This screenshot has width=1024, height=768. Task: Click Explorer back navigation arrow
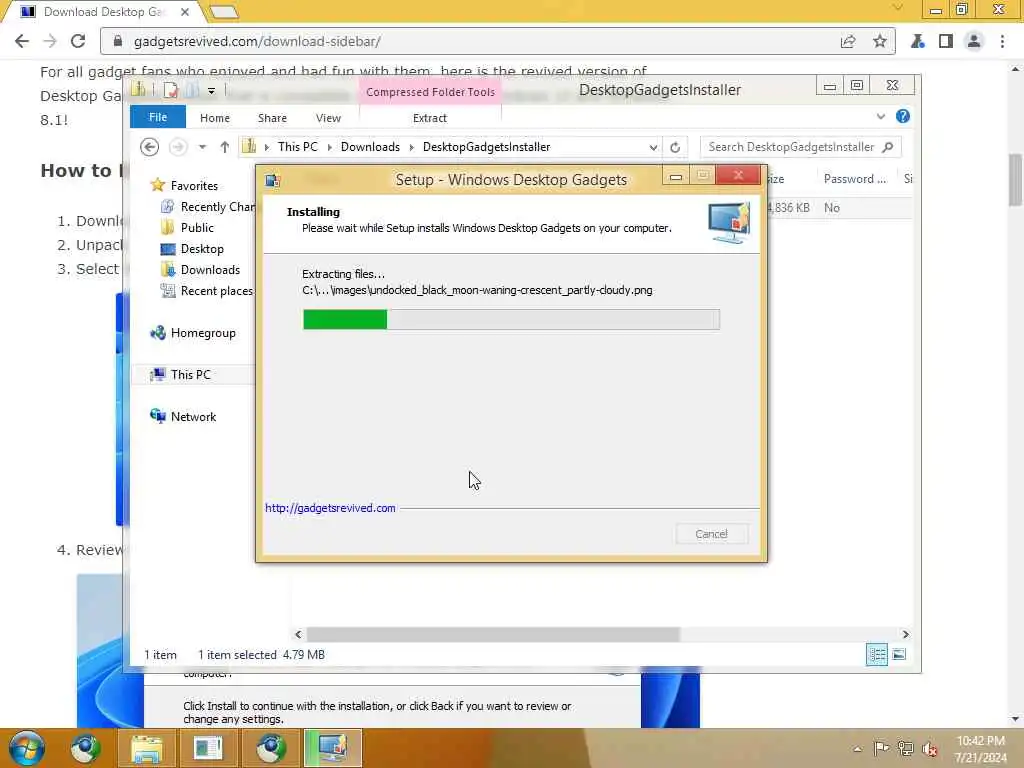[x=150, y=147]
